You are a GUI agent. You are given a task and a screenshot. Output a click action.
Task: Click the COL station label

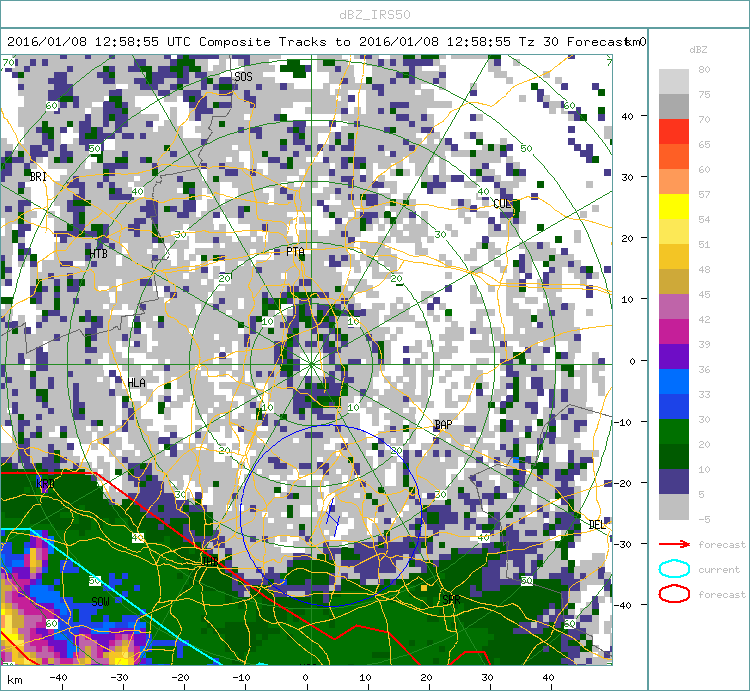(x=502, y=204)
